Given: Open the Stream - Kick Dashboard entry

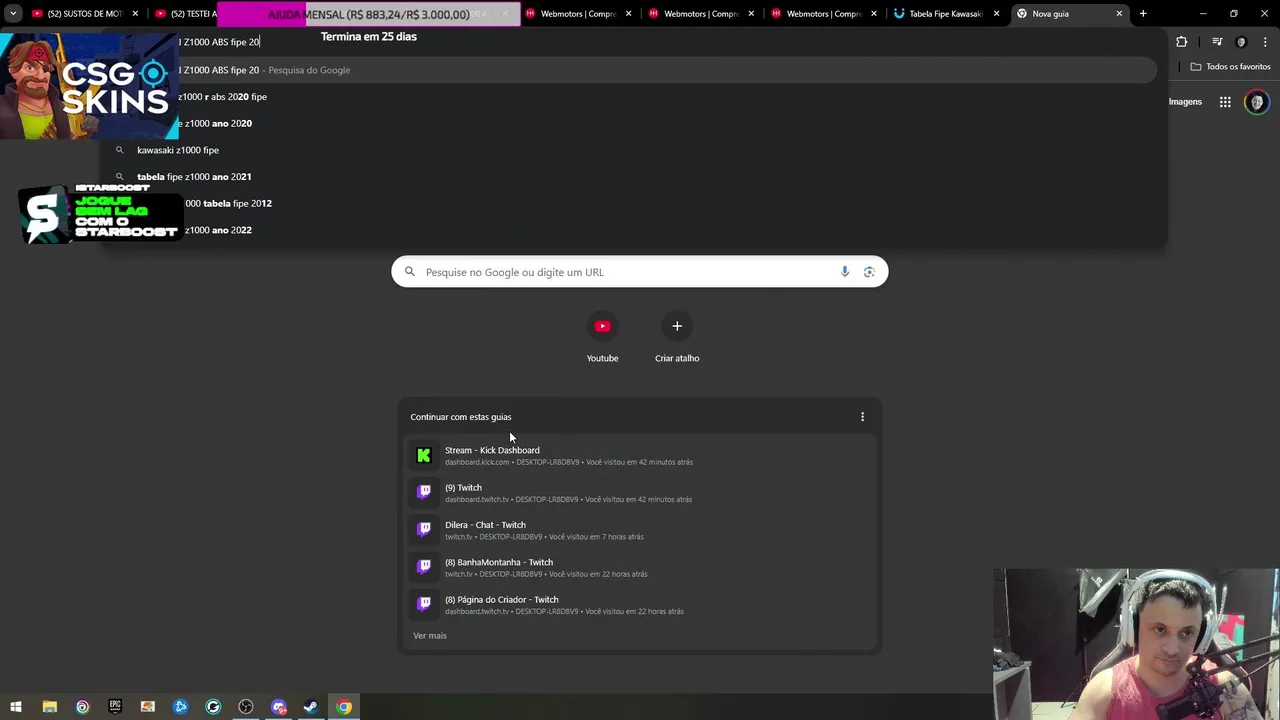Looking at the screenshot, I should [x=640, y=455].
